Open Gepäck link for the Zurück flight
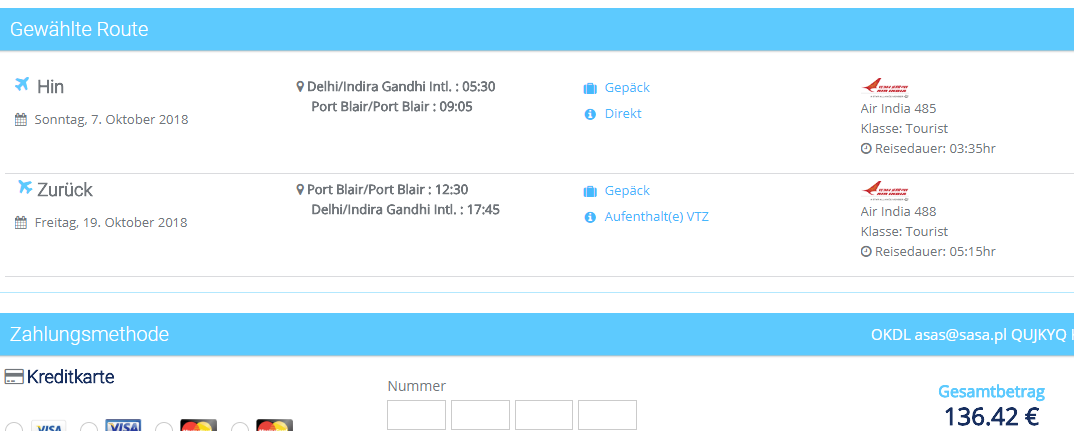 point(627,190)
